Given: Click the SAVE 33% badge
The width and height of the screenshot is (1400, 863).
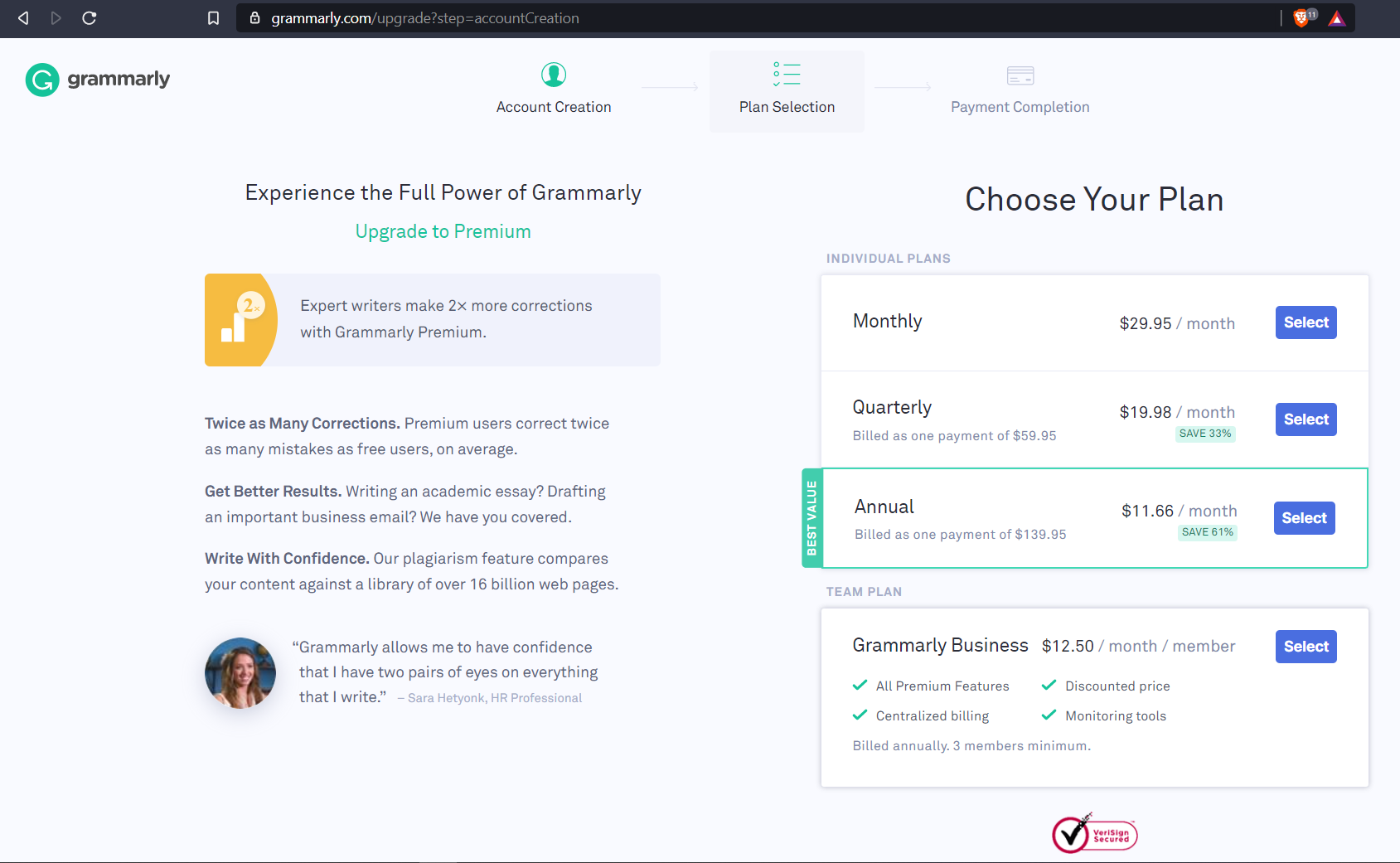Looking at the screenshot, I should [x=1205, y=434].
